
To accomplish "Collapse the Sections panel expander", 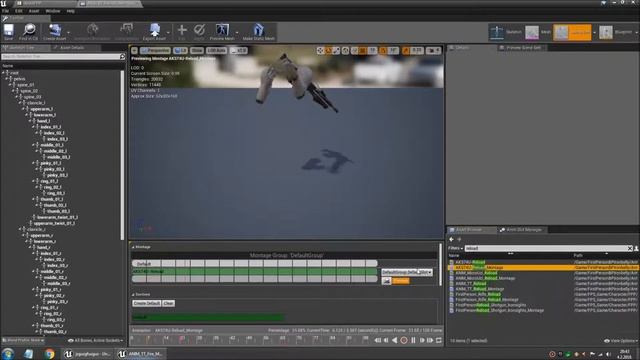I will tap(133, 294).
